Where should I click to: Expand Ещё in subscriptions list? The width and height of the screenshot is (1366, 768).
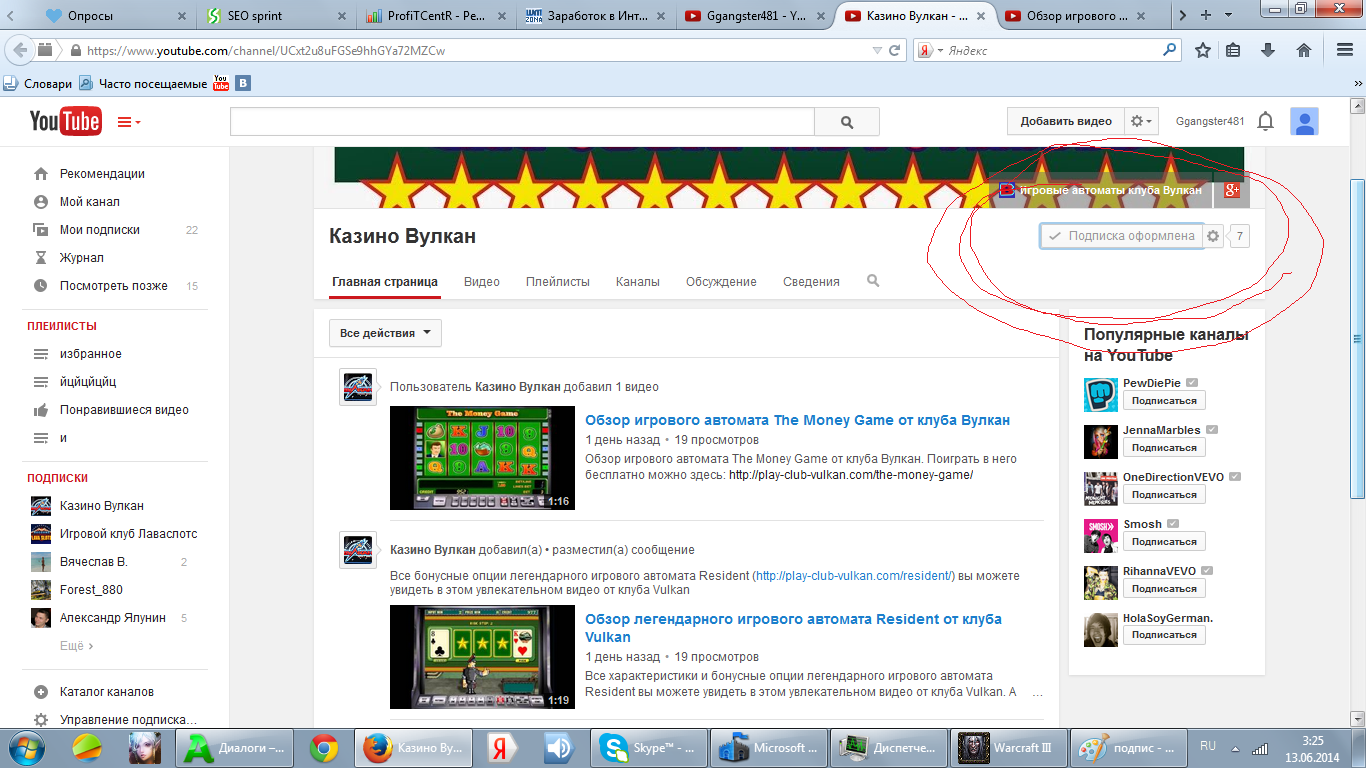tap(76, 646)
